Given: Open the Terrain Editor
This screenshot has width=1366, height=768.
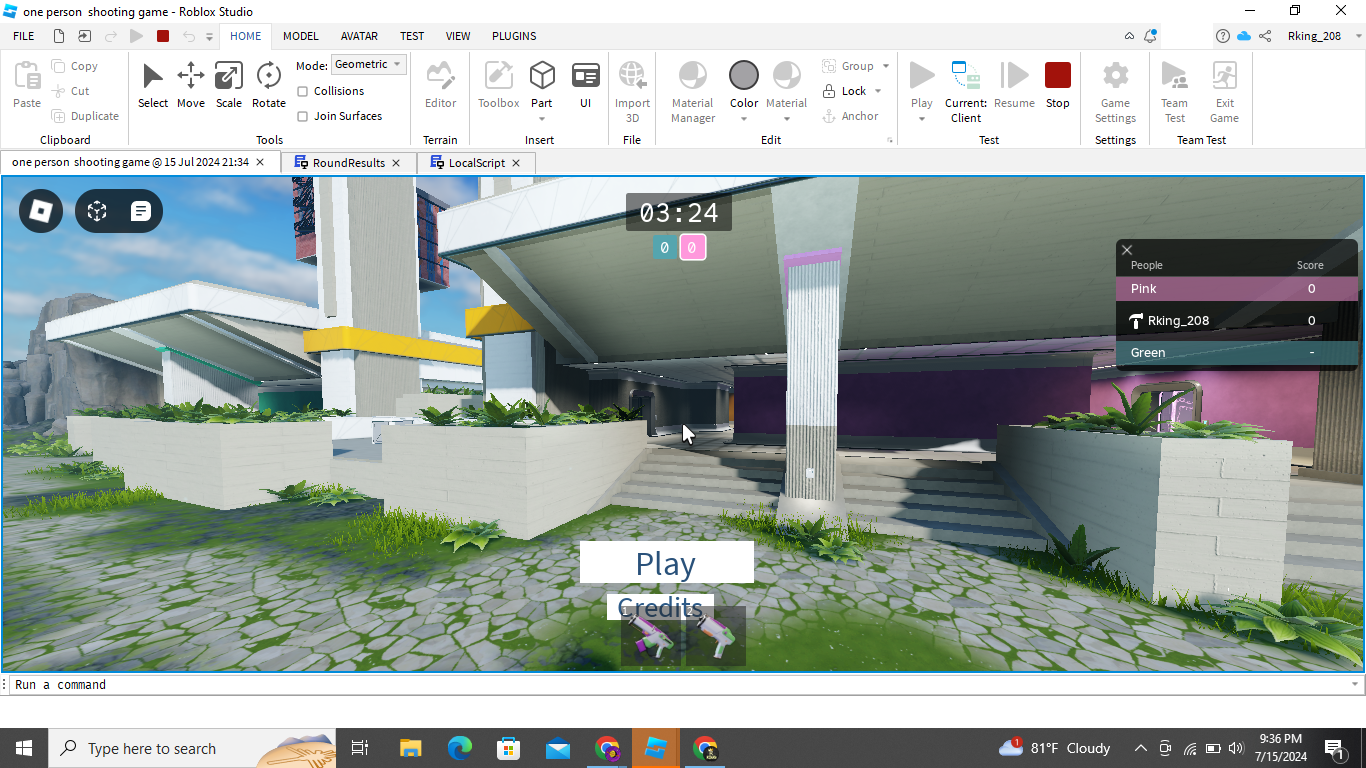Looking at the screenshot, I should [x=440, y=85].
